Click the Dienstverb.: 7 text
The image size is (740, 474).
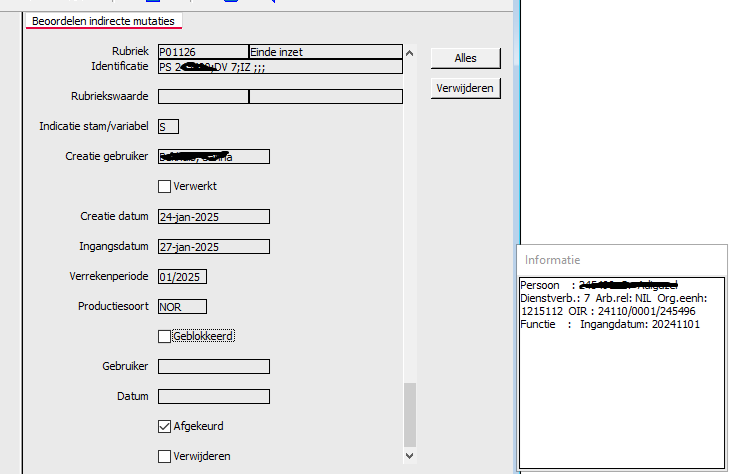(555, 298)
